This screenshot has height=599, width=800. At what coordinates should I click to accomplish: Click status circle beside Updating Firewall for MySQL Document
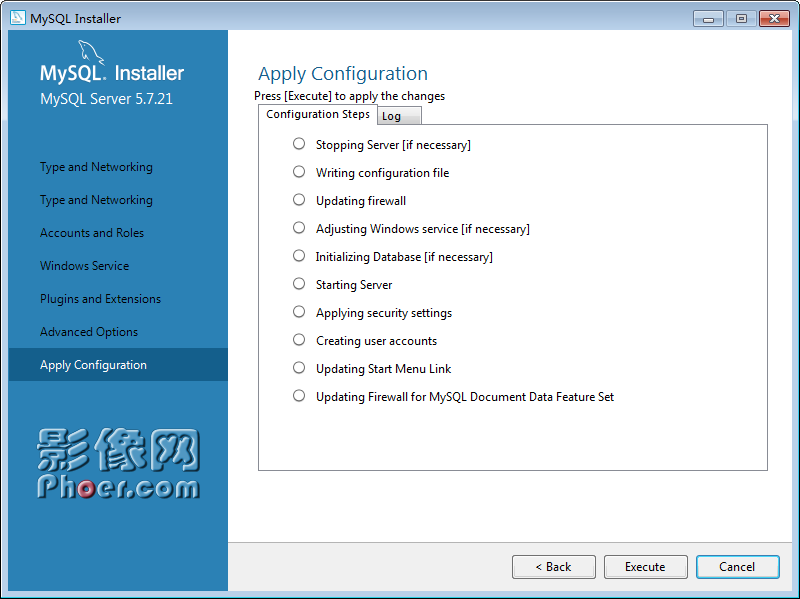pyautogui.click(x=299, y=396)
